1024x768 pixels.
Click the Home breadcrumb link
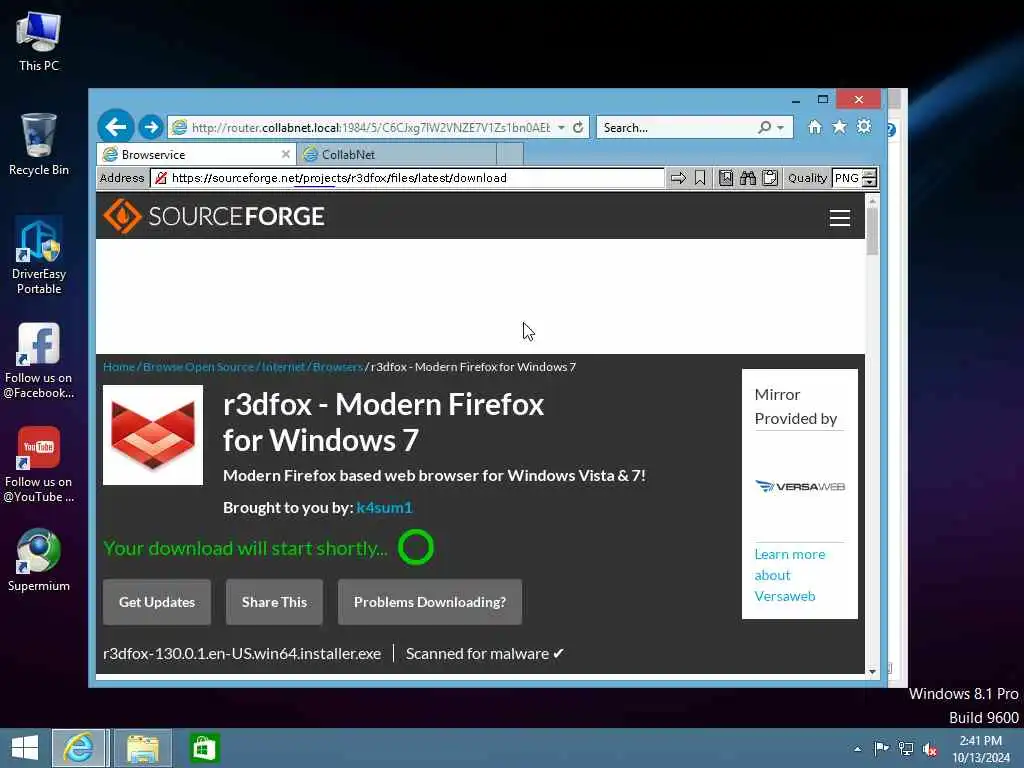[x=119, y=367]
